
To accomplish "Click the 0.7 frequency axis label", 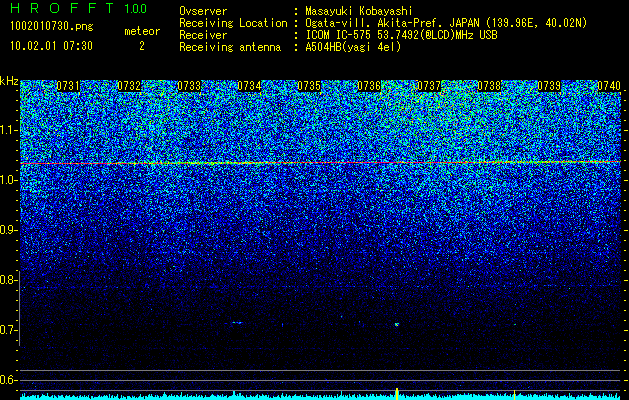I will [8, 330].
